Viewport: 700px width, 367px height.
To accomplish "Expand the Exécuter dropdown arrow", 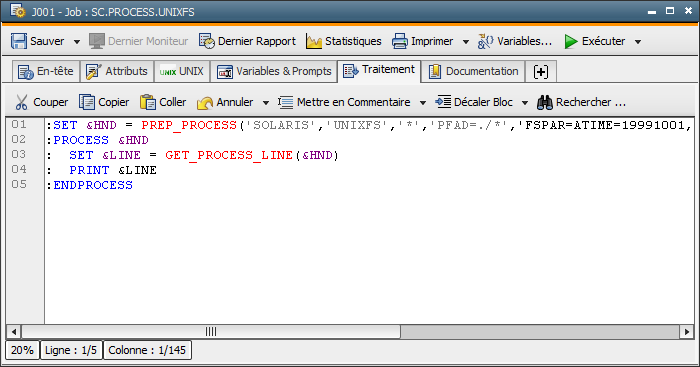I will [638, 42].
